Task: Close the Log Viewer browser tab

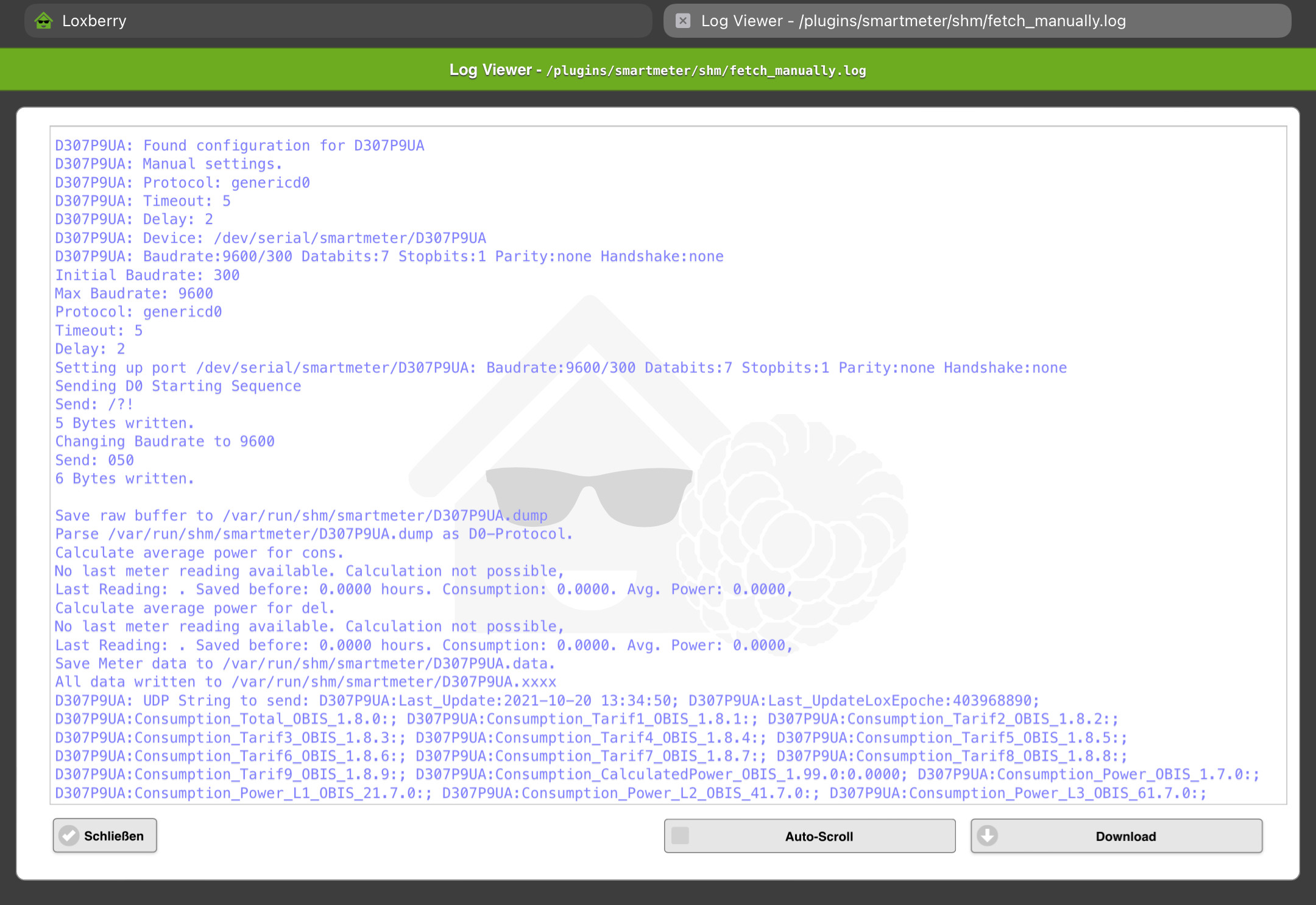Action: click(x=683, y=21)
